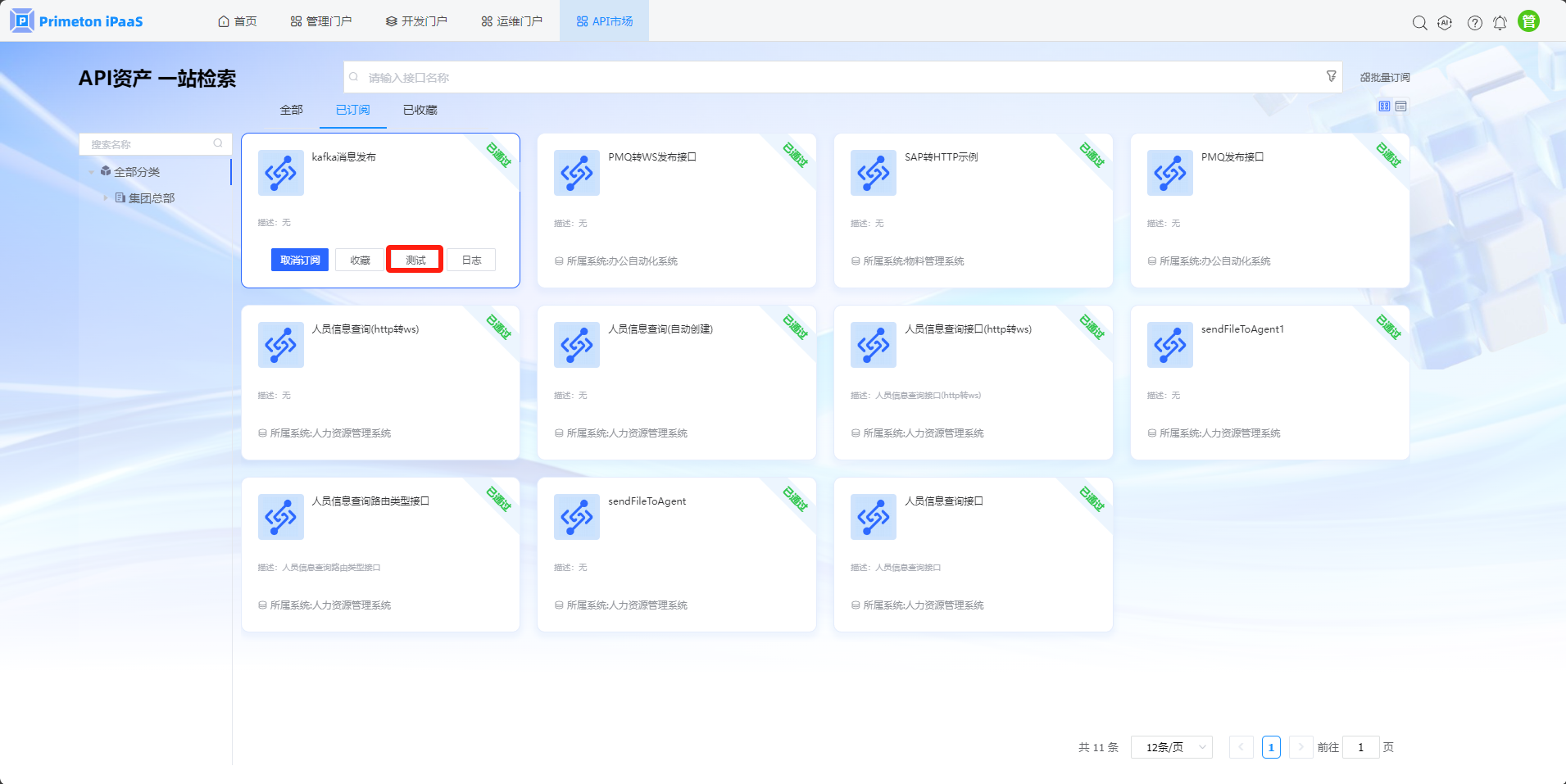
Task: Switch to list view layout
Action: (x=1401, y=106)
